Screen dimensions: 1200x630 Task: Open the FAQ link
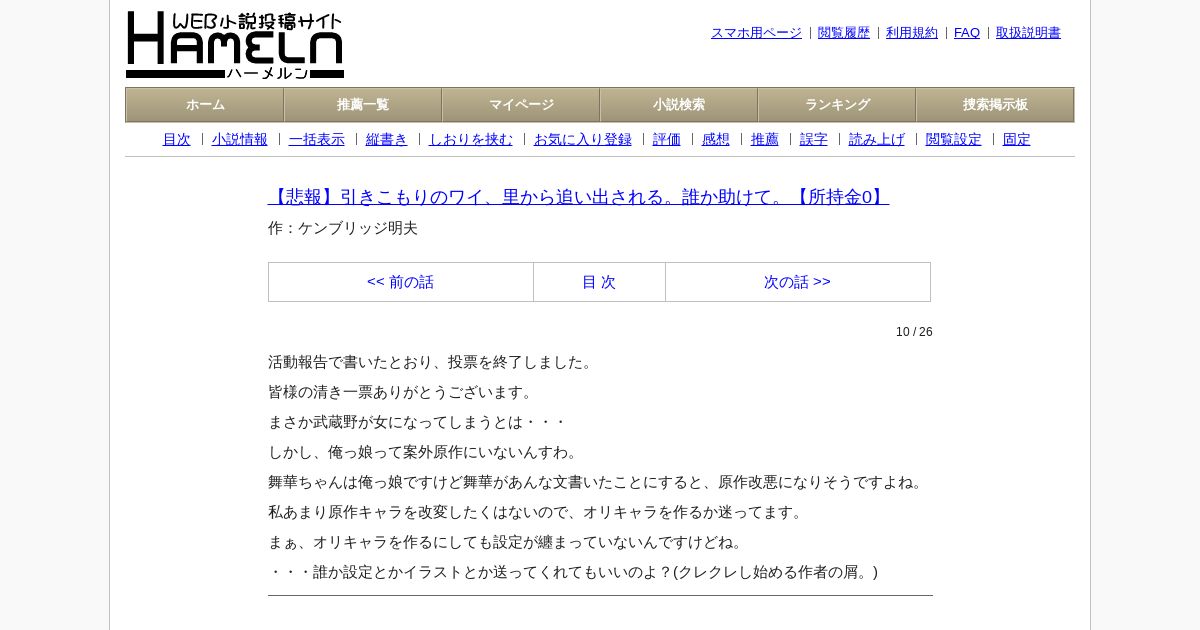(x=967, y=33)
